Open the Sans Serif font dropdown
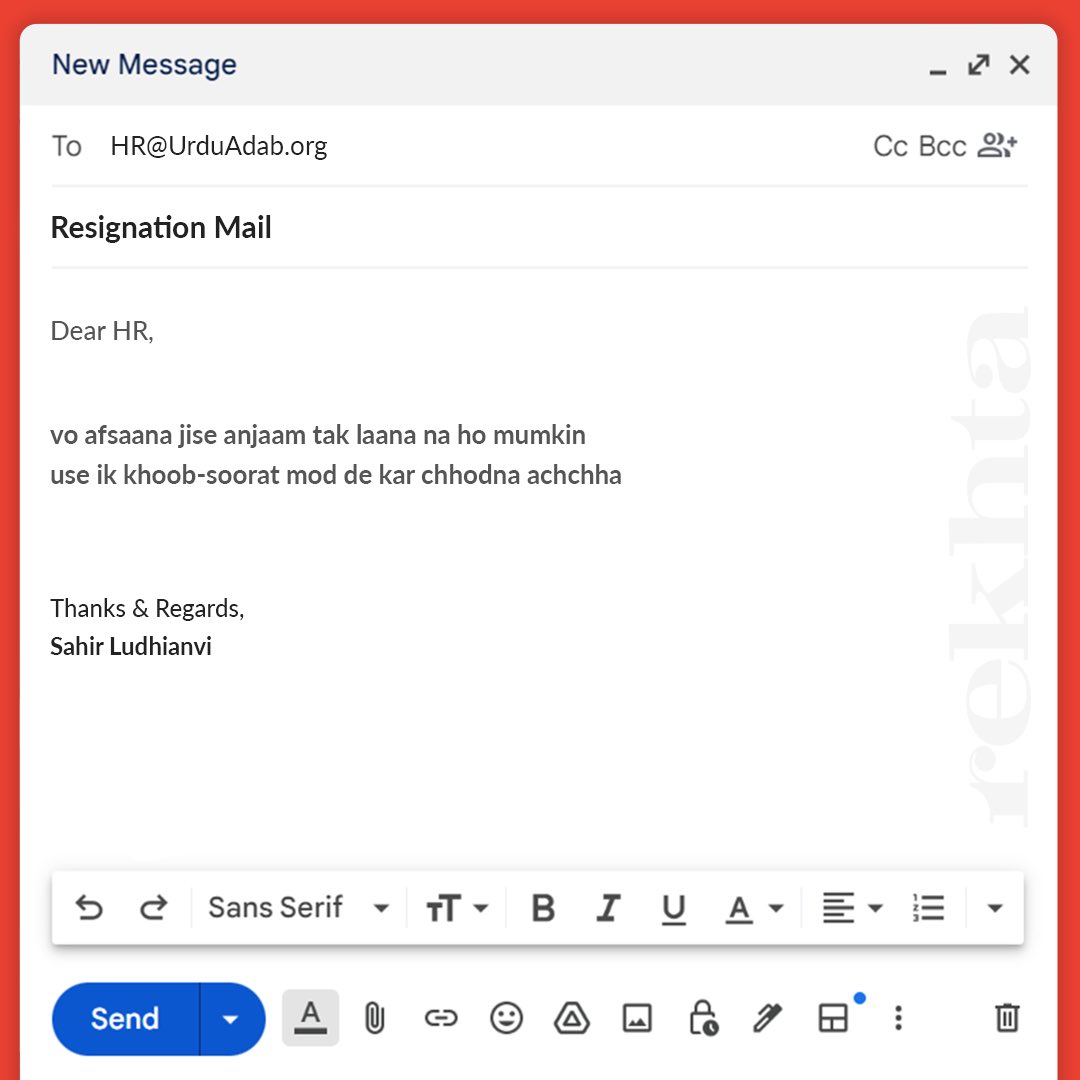This screenshot has width=1080, height=1080. click(x=299, y=908)
